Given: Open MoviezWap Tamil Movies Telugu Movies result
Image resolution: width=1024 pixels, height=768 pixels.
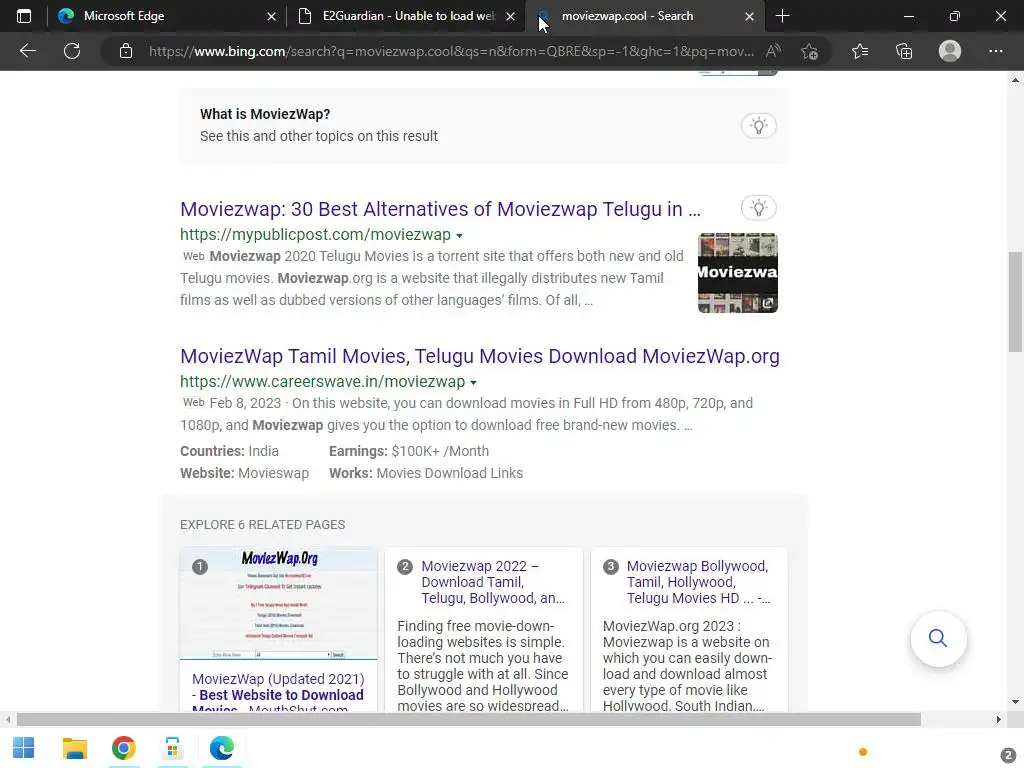Looking at the screenshot, I should point(480,356).
